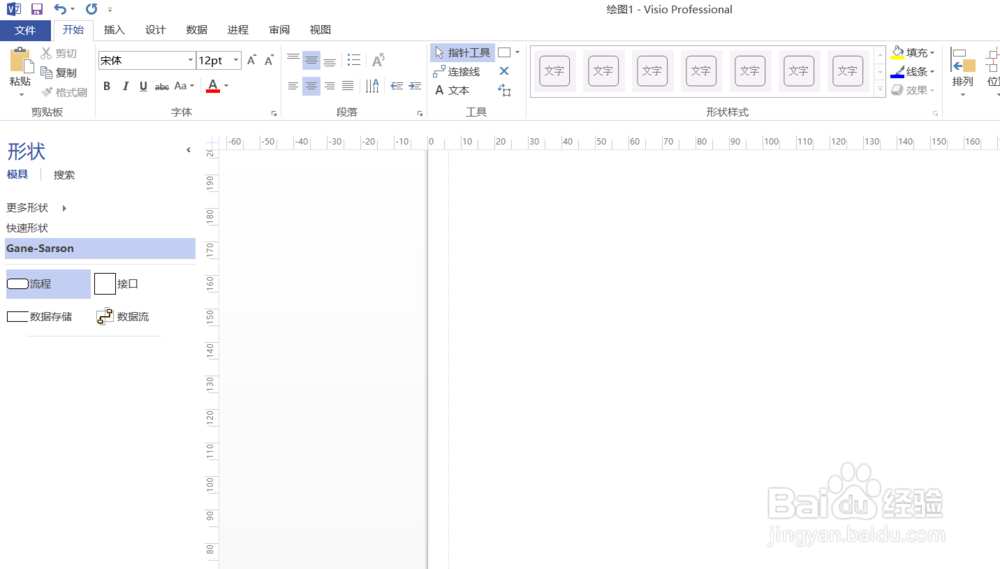Switch to the 搜索 tab in shapes panel

point(64,175)
